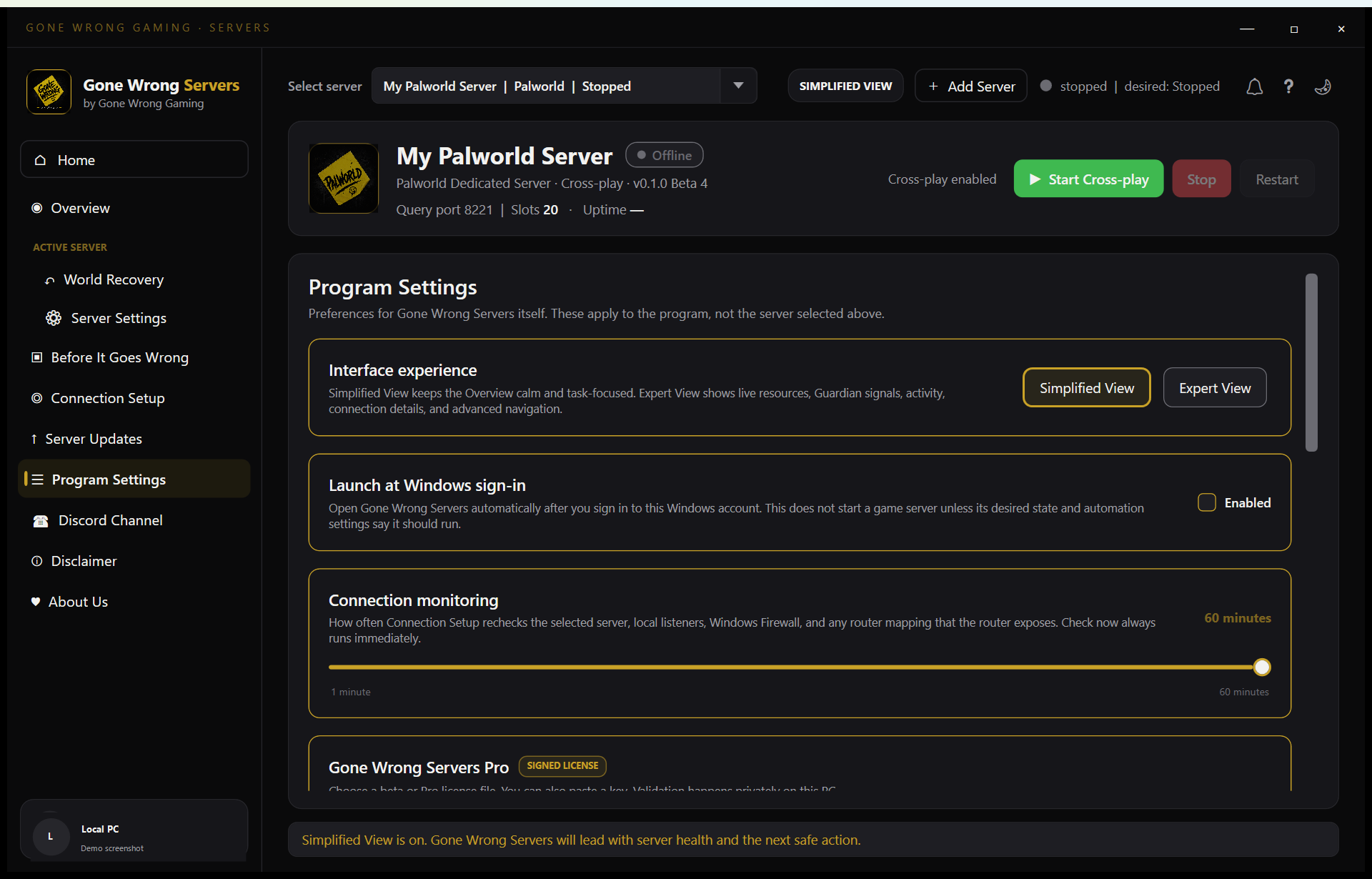Click the Overview sidebar icon
The image size is (1372, 879).
pyautogui.click(x=37, y=208)
